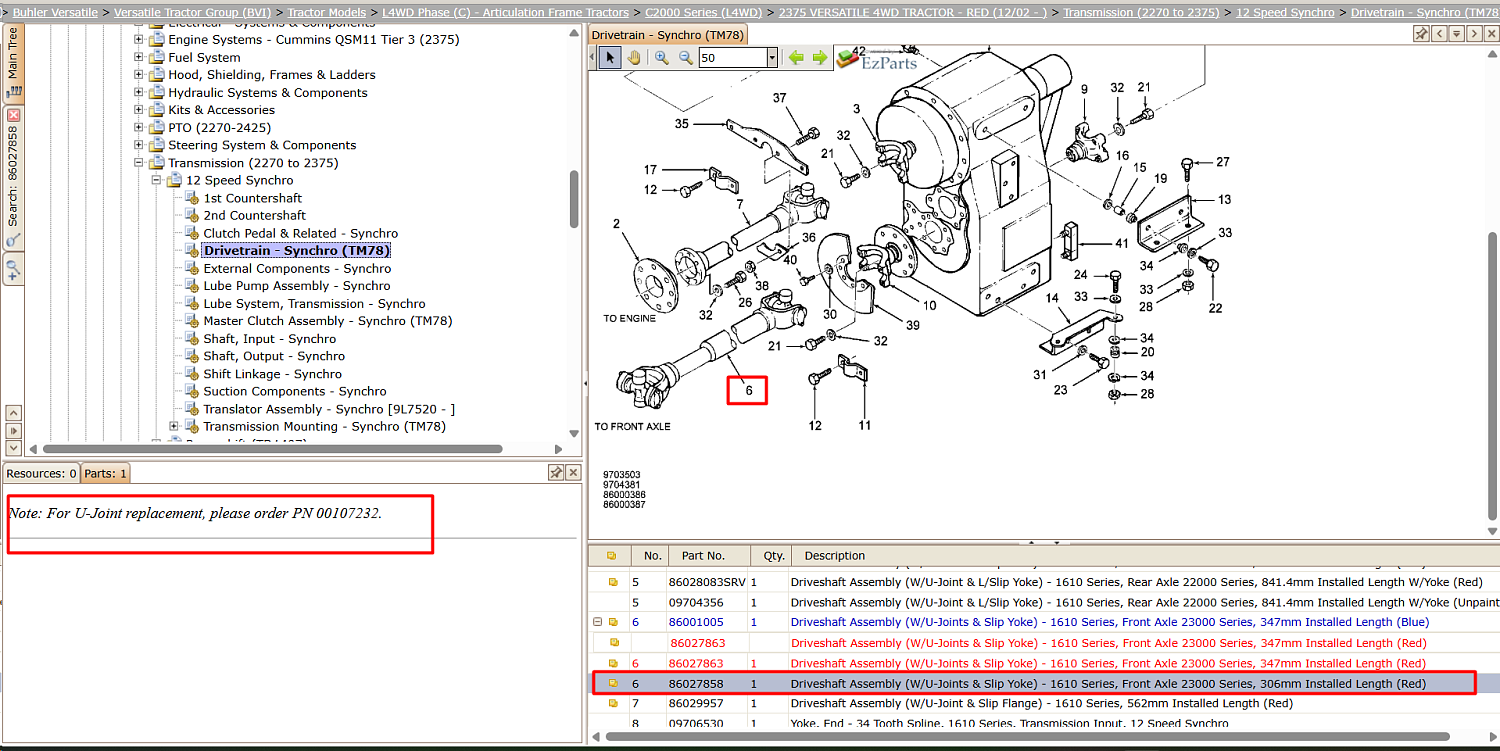Viewport: 1500px width, 751px height.
Task: Collapse the 12 Speed Synchro node
Action: (157, 180)
